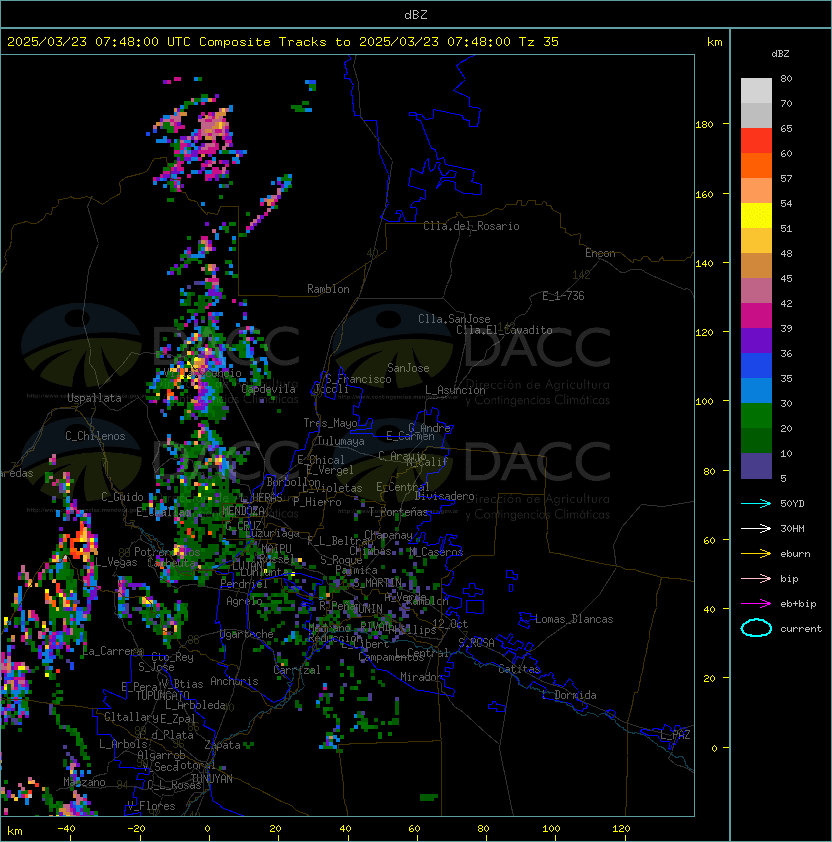Select the bottom slate-purple swatch near label 5
832x842 pixels.
756,466
